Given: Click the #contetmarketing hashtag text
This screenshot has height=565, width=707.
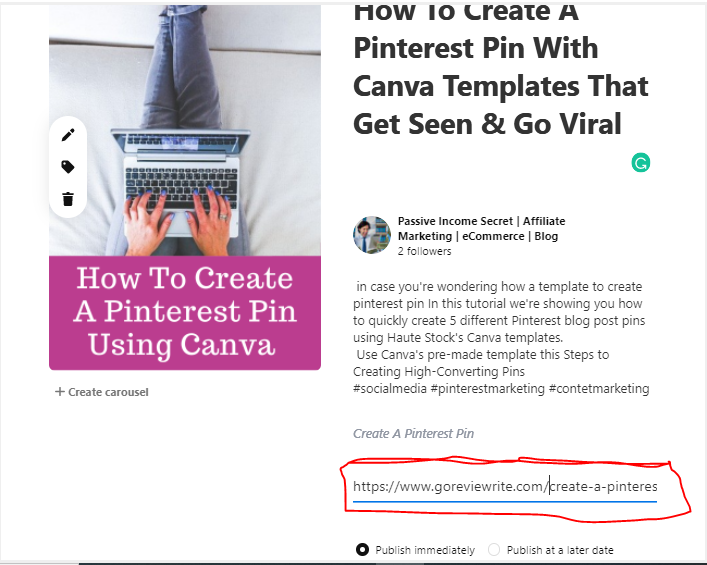Looking at the screenshot, I should [x=599, y=389].
